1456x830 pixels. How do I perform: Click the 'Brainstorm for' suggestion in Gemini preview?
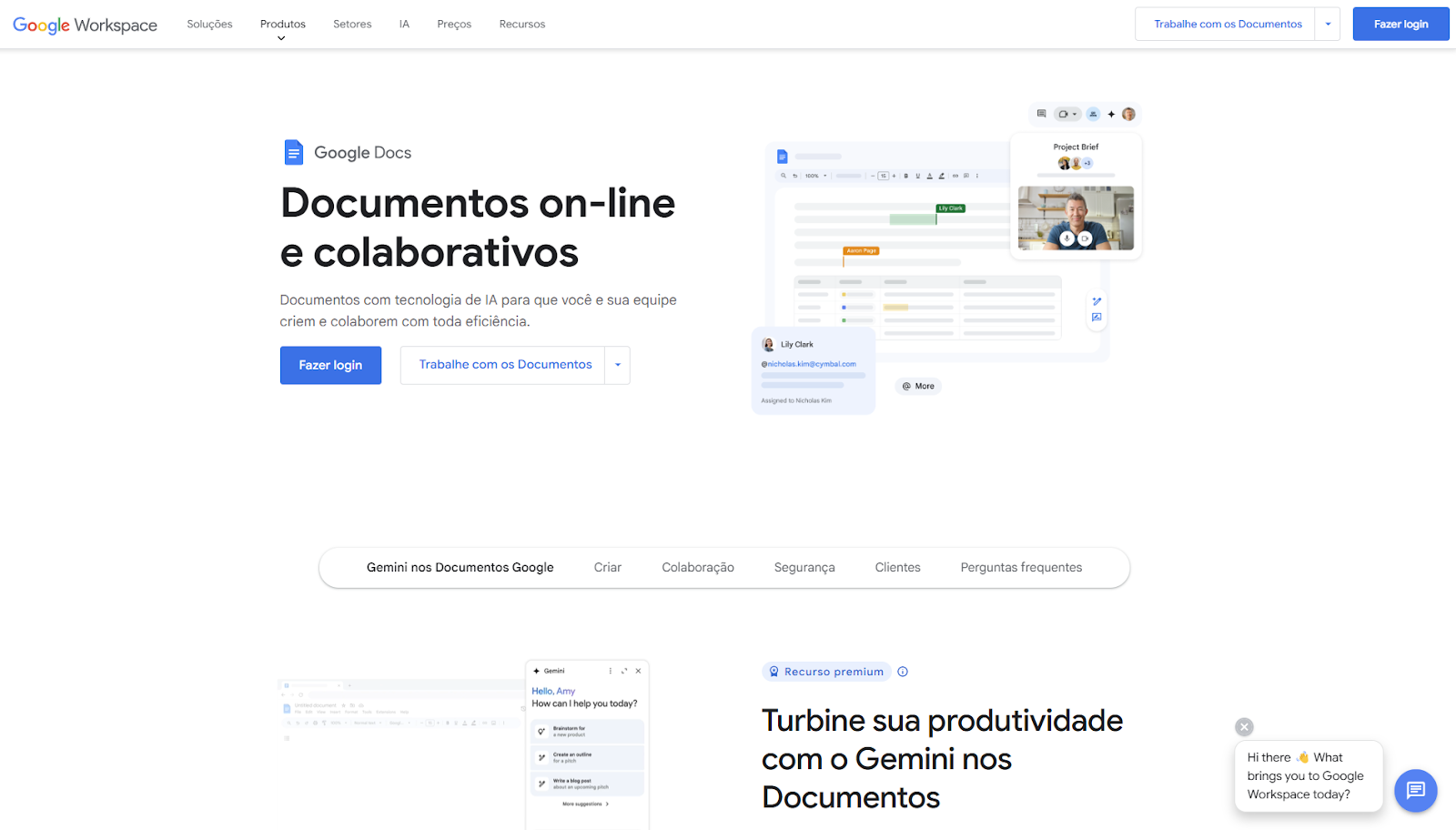coord(587,731)
